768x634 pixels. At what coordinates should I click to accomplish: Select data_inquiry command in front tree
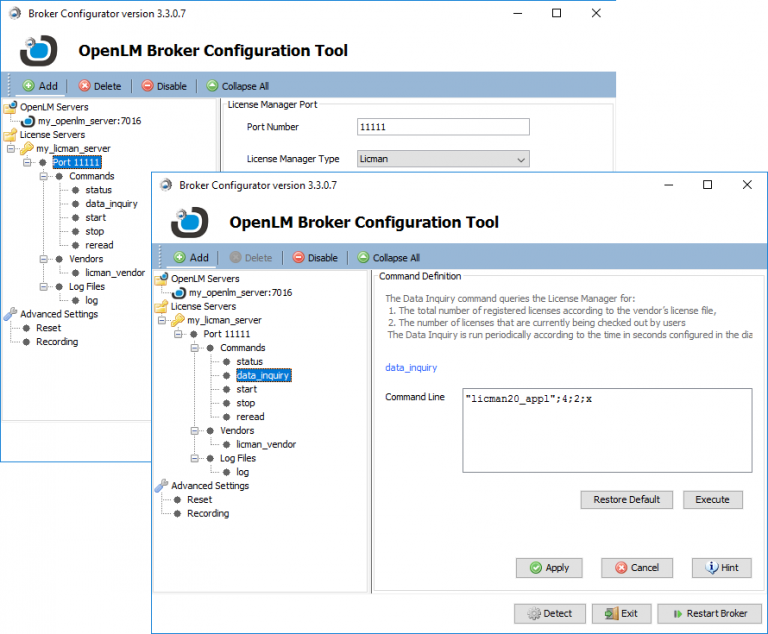click(263, 376)
